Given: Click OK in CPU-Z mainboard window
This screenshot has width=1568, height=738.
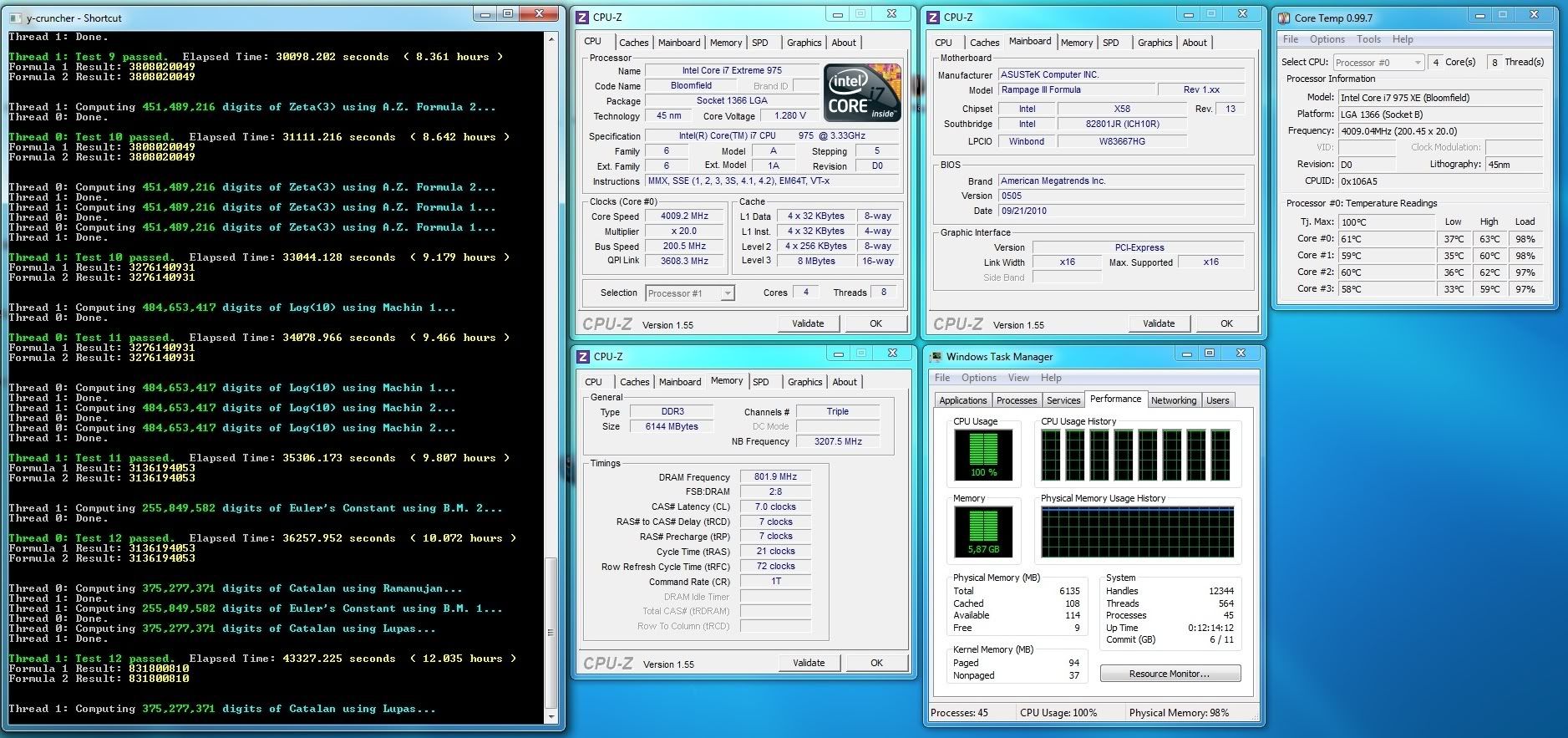Looking at the screenshot, I should 1226,323.
